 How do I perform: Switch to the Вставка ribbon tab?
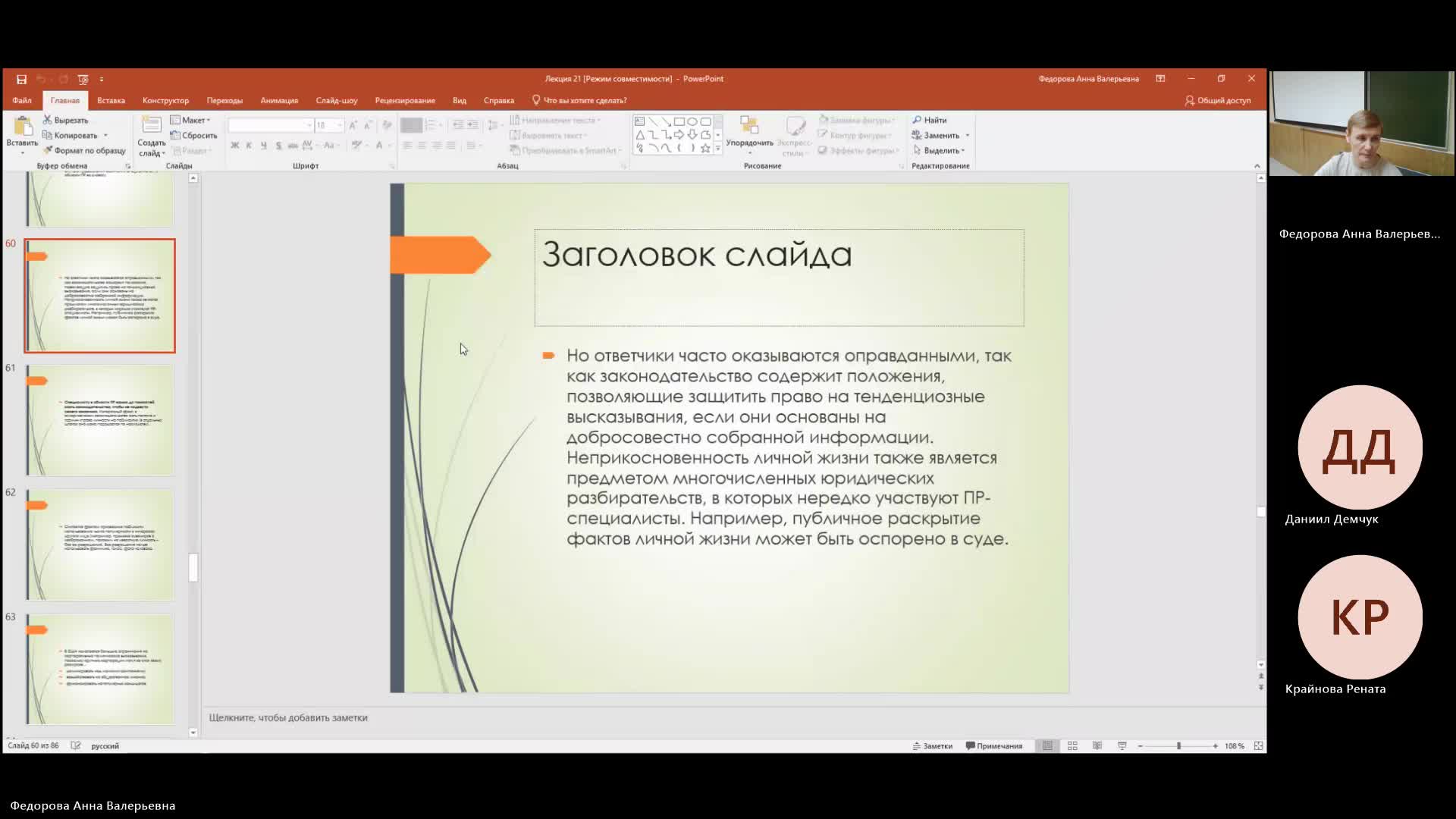(111, 100)
